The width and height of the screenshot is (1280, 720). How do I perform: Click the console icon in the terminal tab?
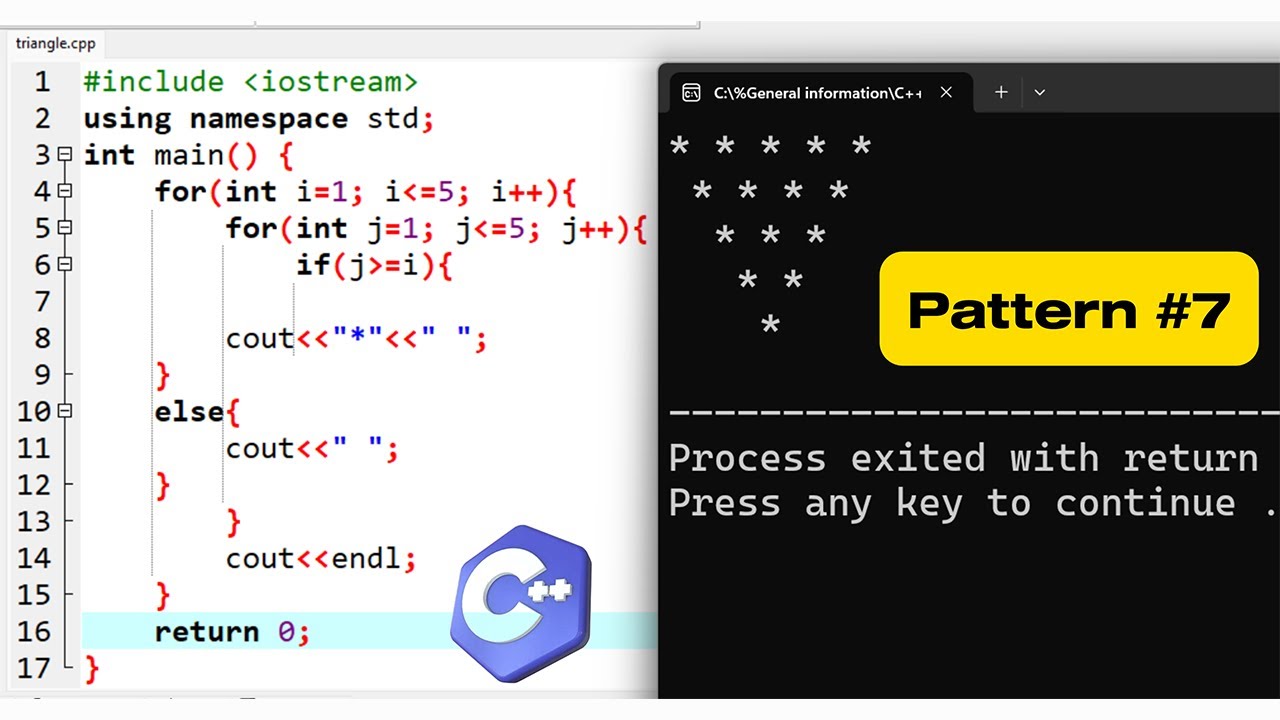[x=691, y=93]
